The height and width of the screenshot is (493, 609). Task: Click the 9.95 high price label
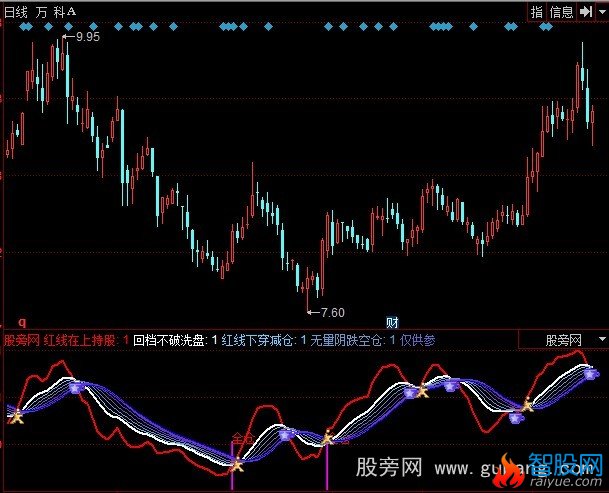coord(88,37)
